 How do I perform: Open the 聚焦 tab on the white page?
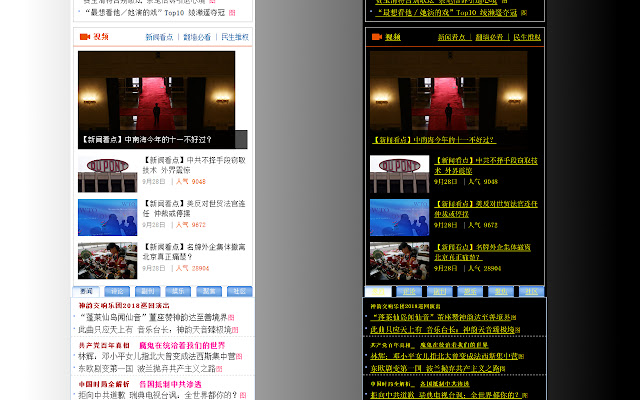point(209,291)
